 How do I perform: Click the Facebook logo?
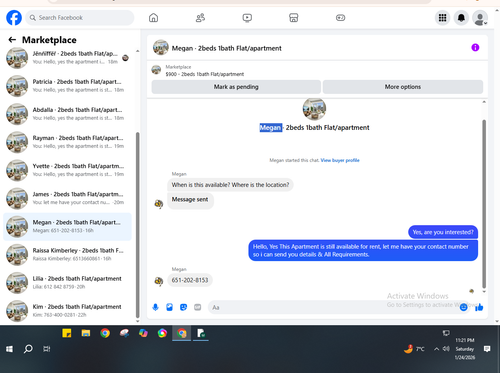tap(14, 18)
